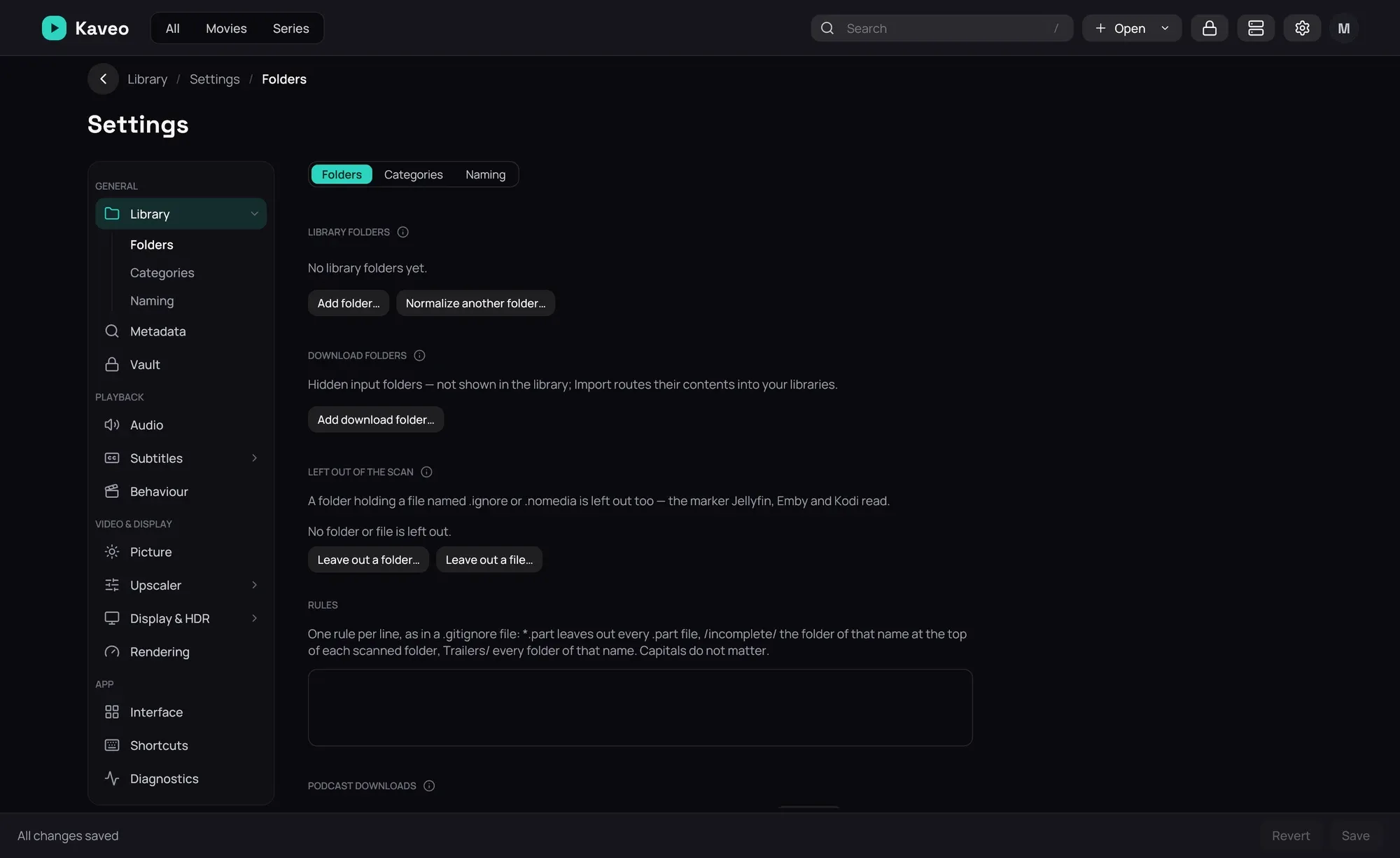Screen dimensions: 1400x858
Task: Click Leave out a folder... button
Action: 368,560
